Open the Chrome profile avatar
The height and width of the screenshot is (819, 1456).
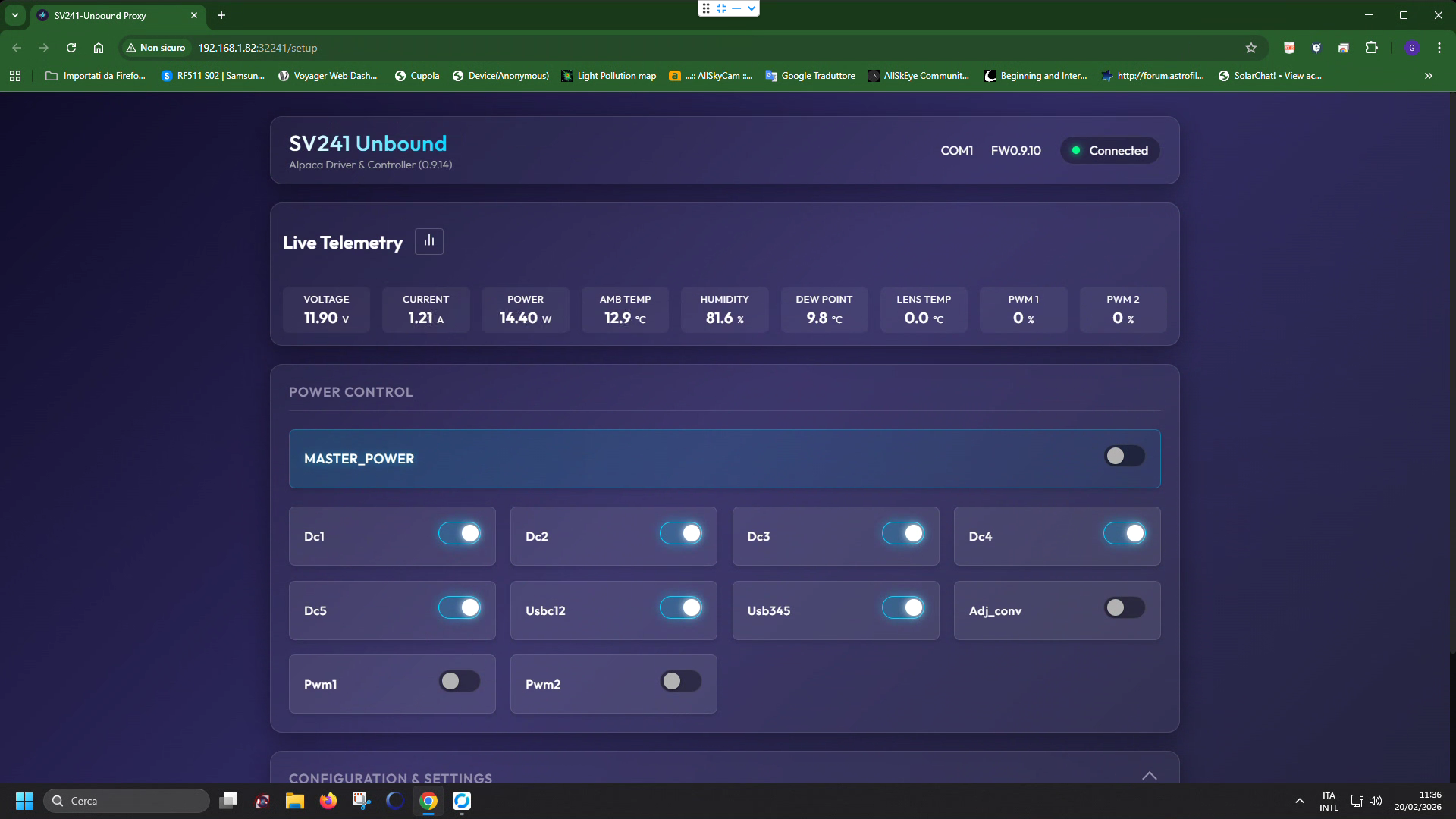[1411, 48]
